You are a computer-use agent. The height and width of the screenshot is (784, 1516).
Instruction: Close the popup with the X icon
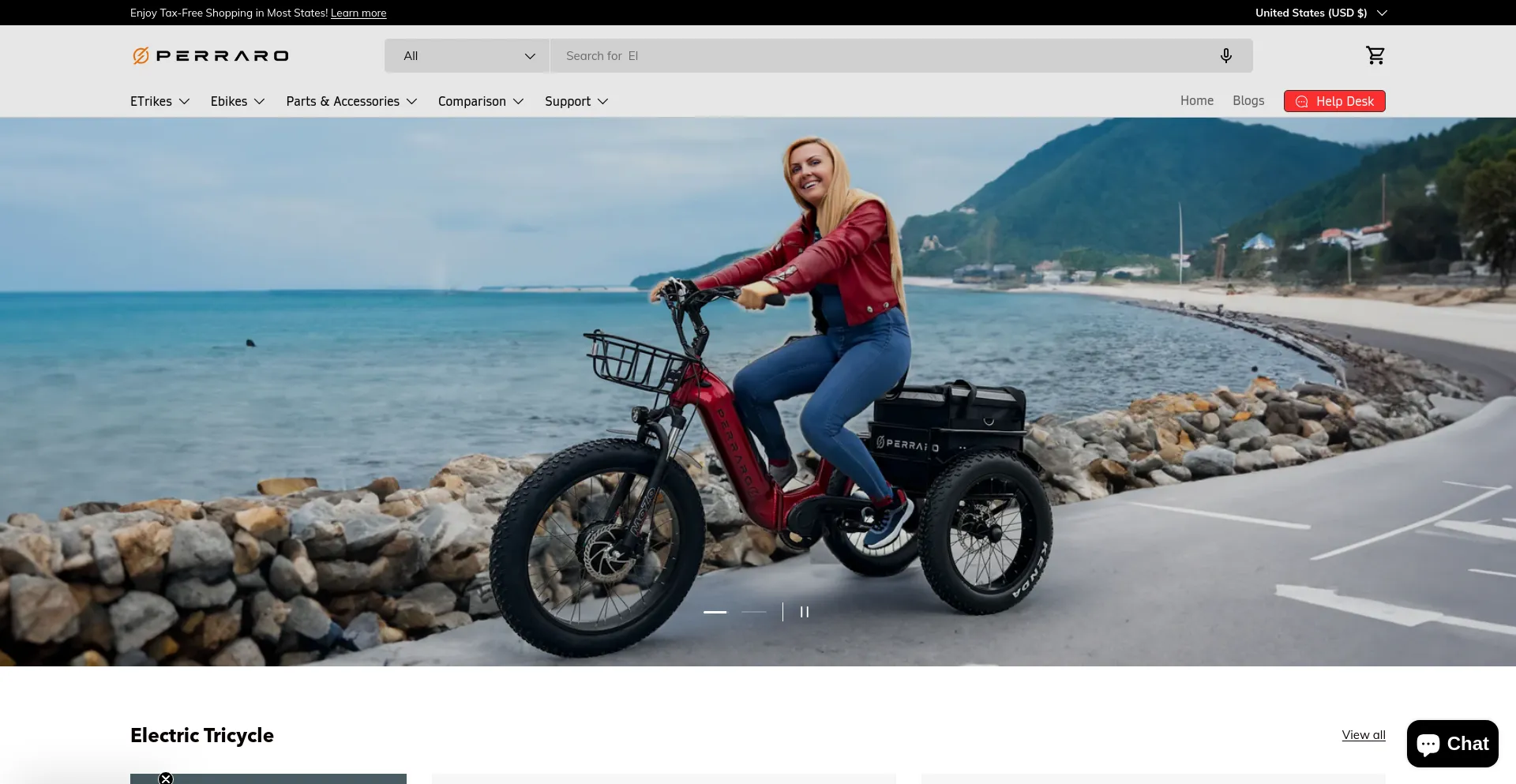166,778
